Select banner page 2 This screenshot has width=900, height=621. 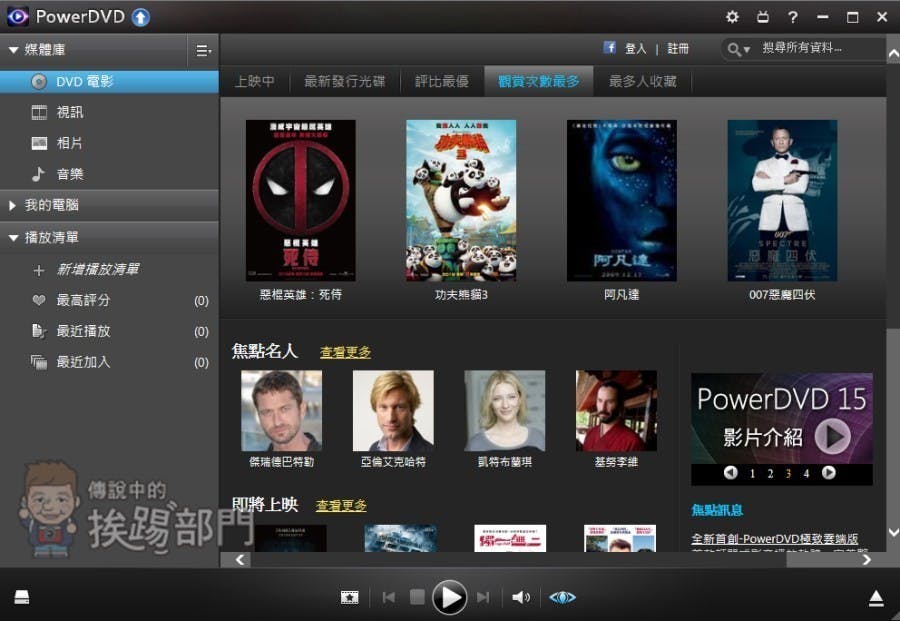(x=770, y=473)
